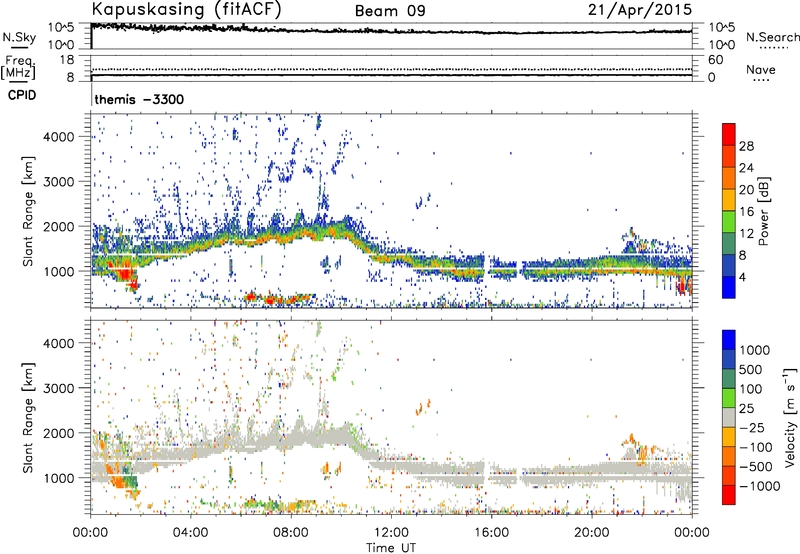Click the 16 value on Power colorbar
Screen dimensions: 800x554
click(746, 212)
